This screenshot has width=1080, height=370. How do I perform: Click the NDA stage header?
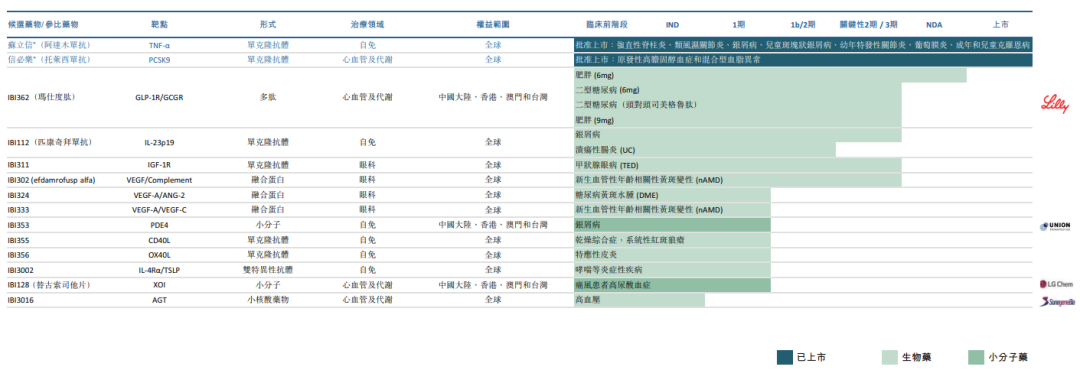pos(934,25)
